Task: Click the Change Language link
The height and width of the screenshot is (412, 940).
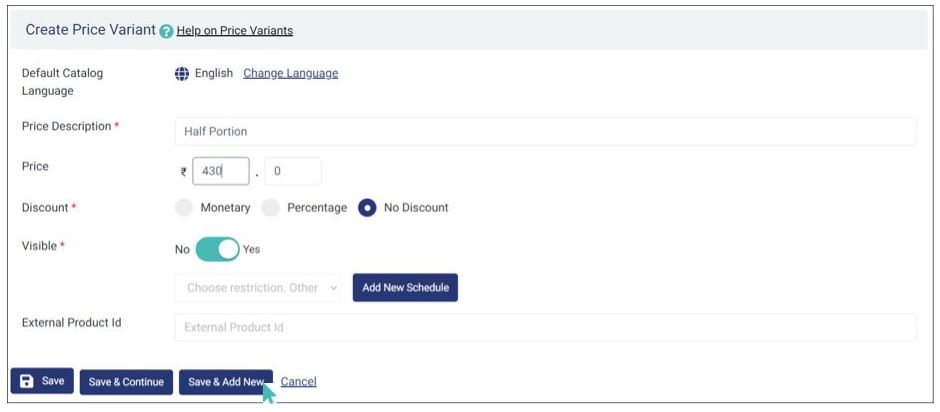Action: pyautogui.click(x=290, y=73)
